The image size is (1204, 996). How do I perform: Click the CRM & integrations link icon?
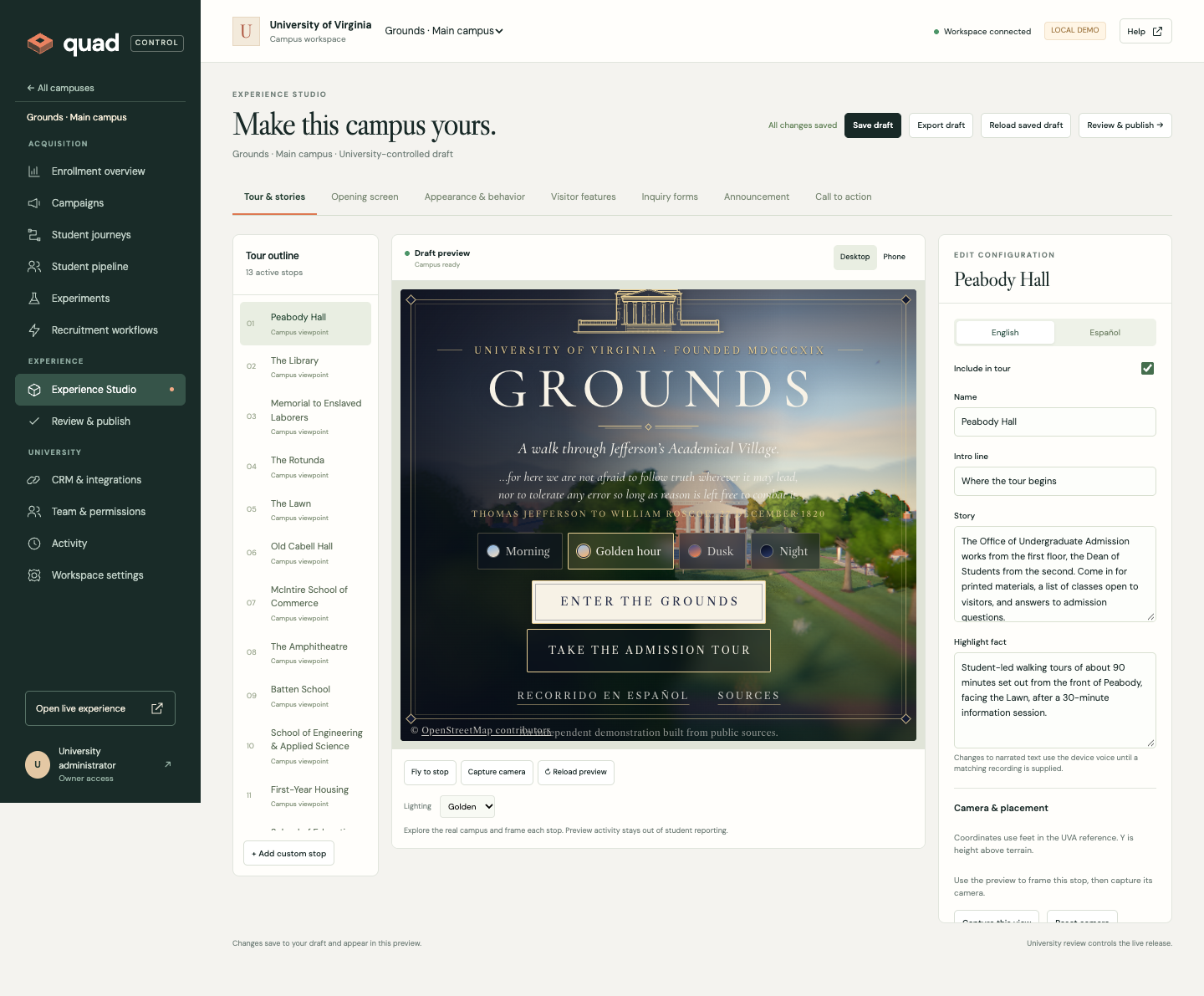pyautogui.click(x=34, y=480)
